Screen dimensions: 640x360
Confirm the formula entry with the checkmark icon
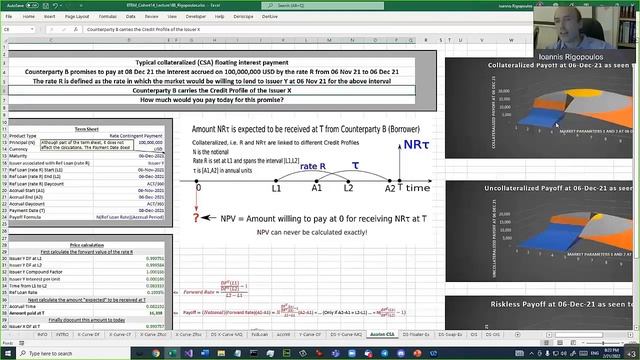click(x=63, y=29)
